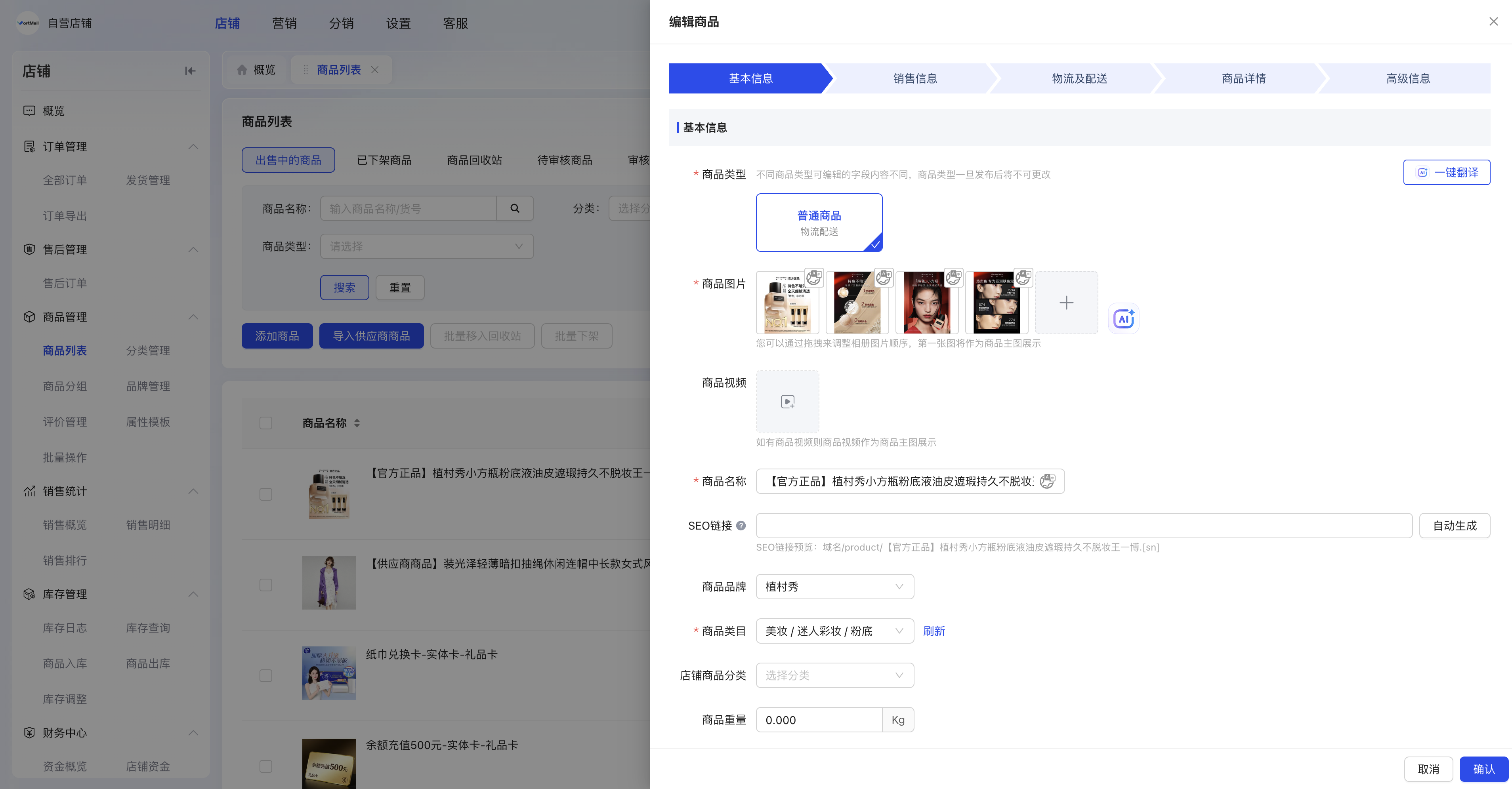Check the 植村秀小方瓶粉底液 product row checkbox
The height and width of the screenshot is (789, 1512).
(266, 495)
